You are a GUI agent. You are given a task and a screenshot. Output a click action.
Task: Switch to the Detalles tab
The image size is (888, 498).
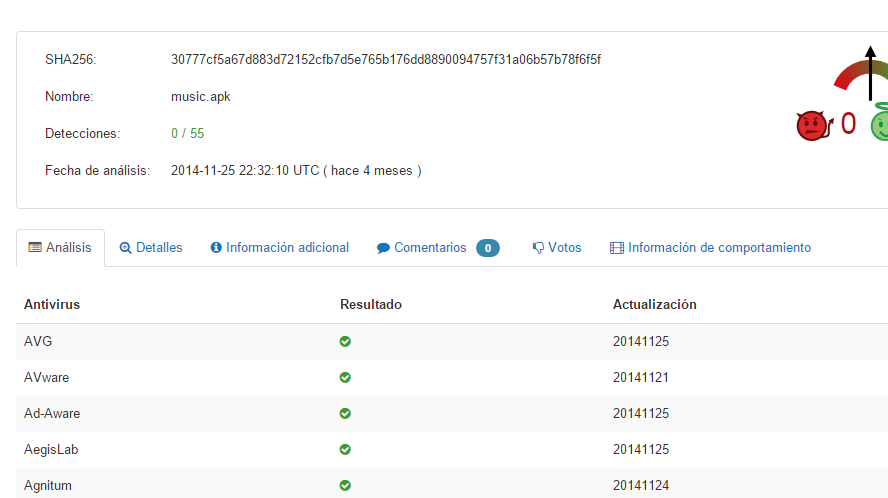[151, 247]
